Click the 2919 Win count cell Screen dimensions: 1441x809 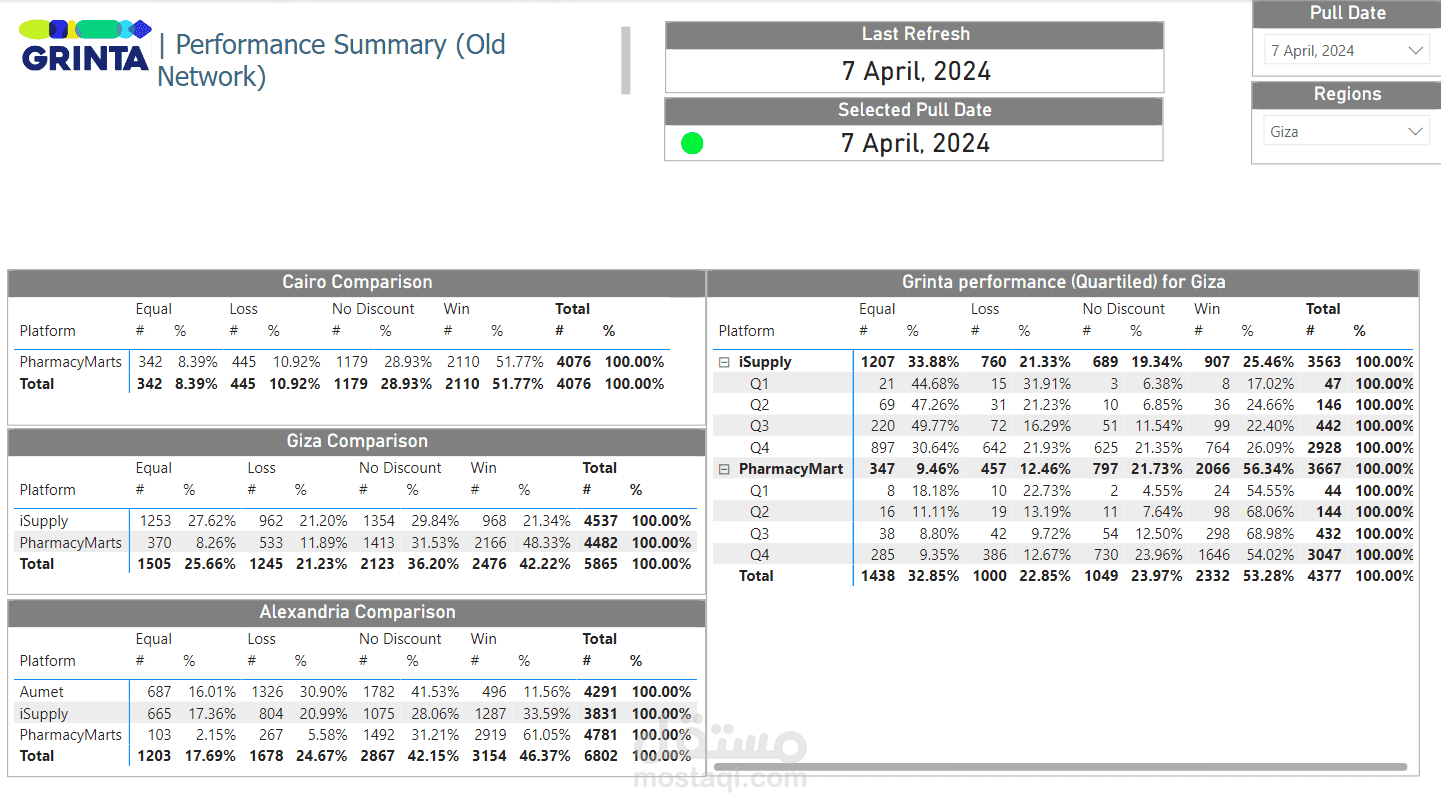(490, 735)
